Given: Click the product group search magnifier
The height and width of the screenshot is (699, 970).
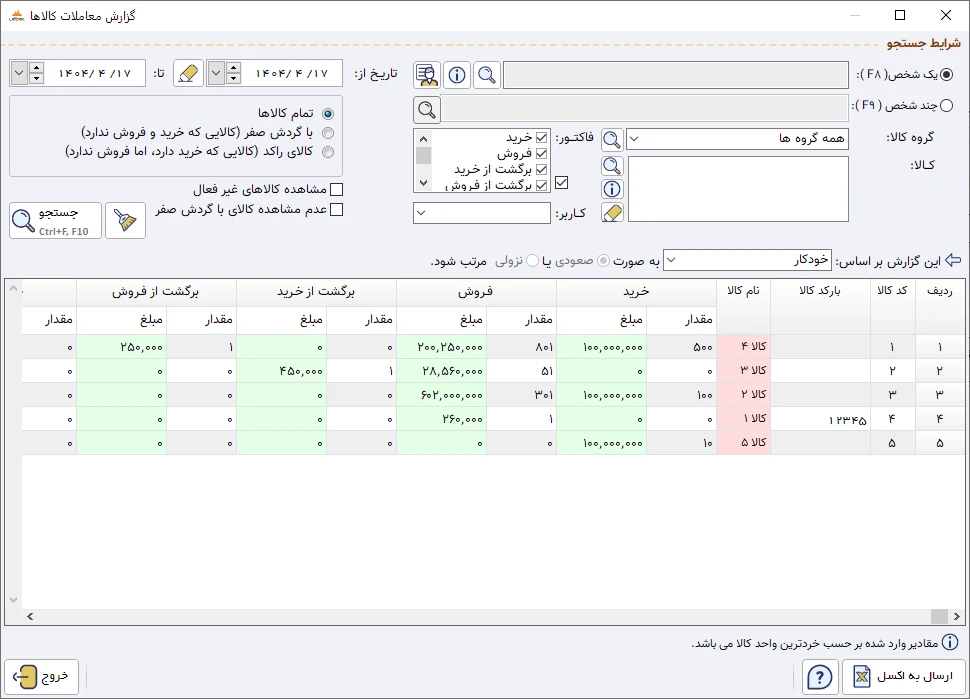Looking at the screenshot, I should tap(612, 139).
